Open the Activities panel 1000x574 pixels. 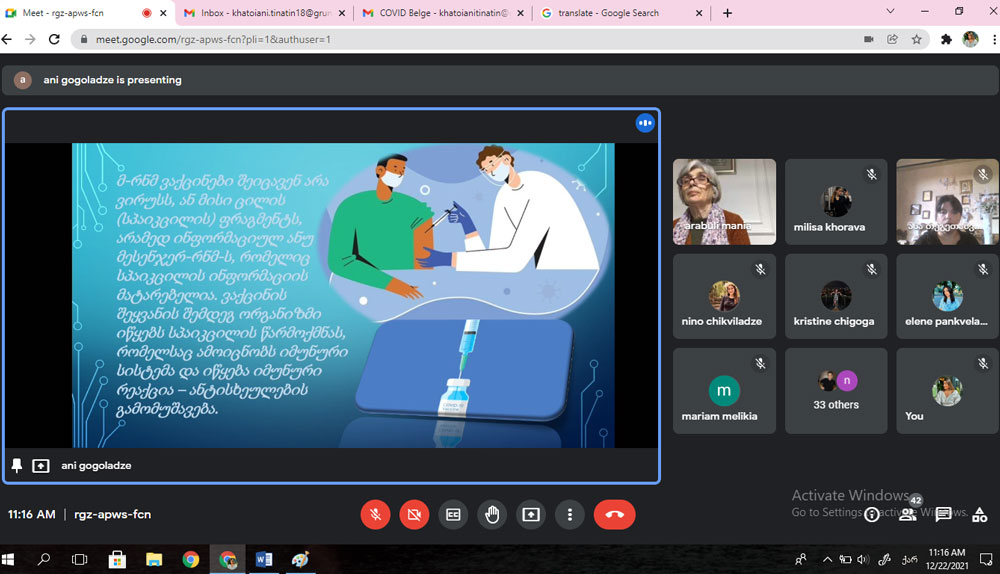click(979, 514)
